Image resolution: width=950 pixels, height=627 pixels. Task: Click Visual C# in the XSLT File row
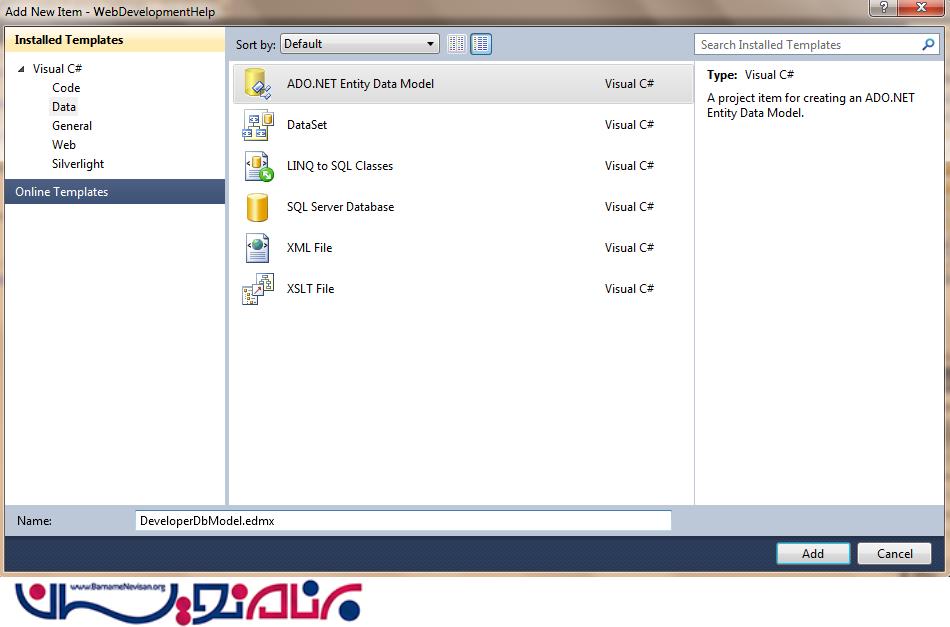[629, 289]
